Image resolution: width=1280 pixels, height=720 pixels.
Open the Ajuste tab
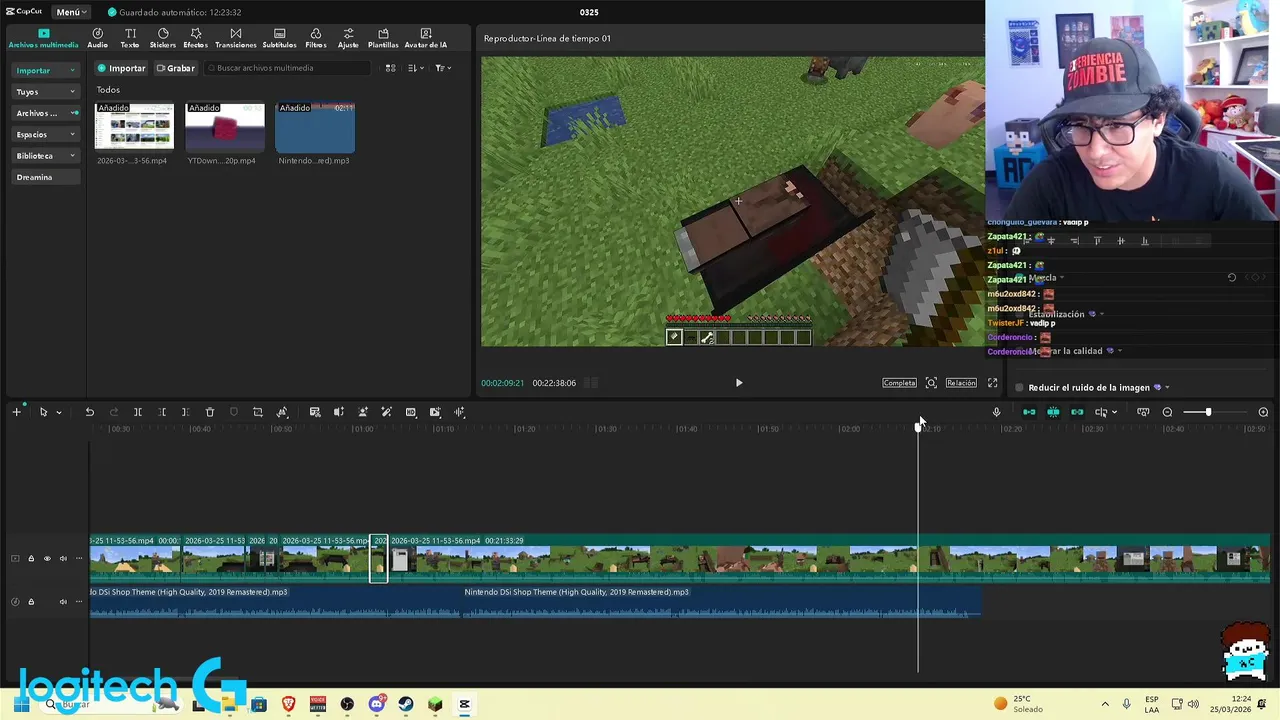pyautogui.click(x=348, y=38)
